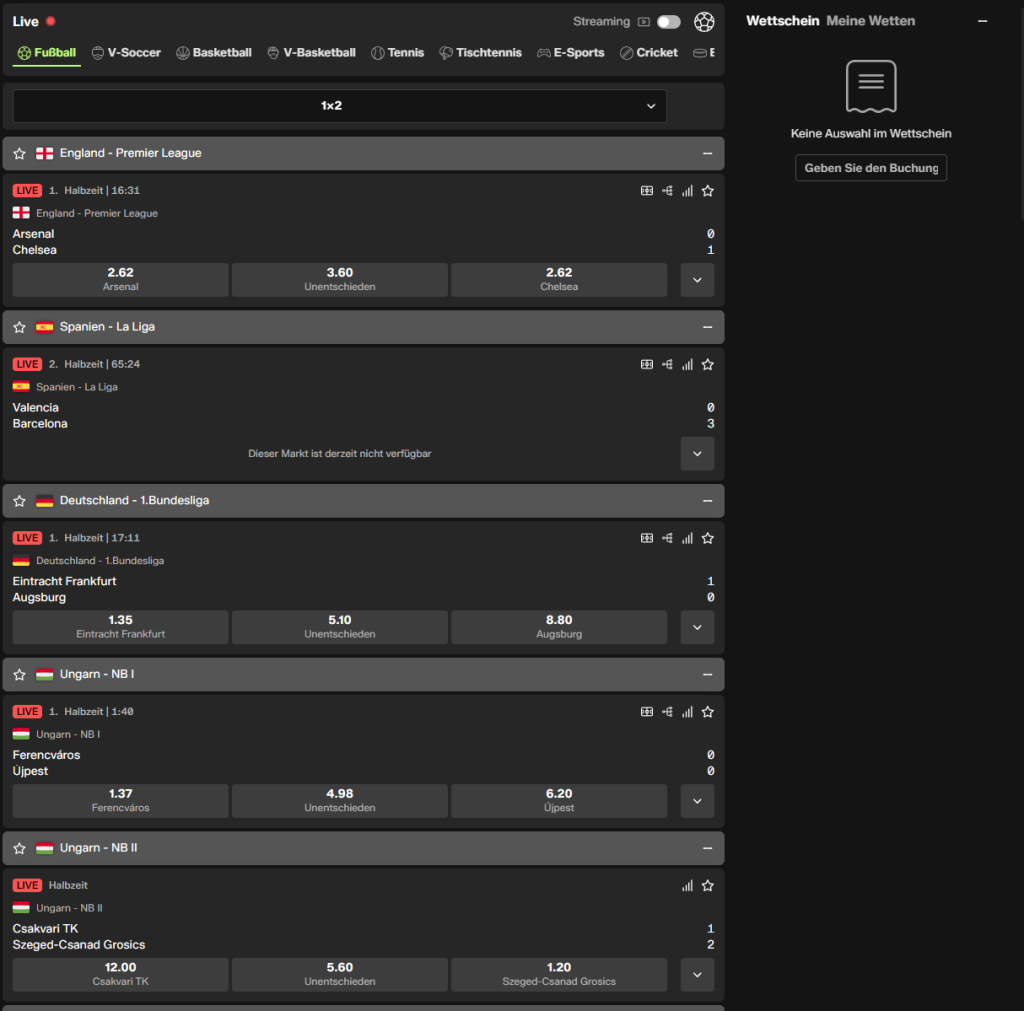
Task: Favorite the Ferencváros vs Újpest match
Action: [x=707, y=712]
